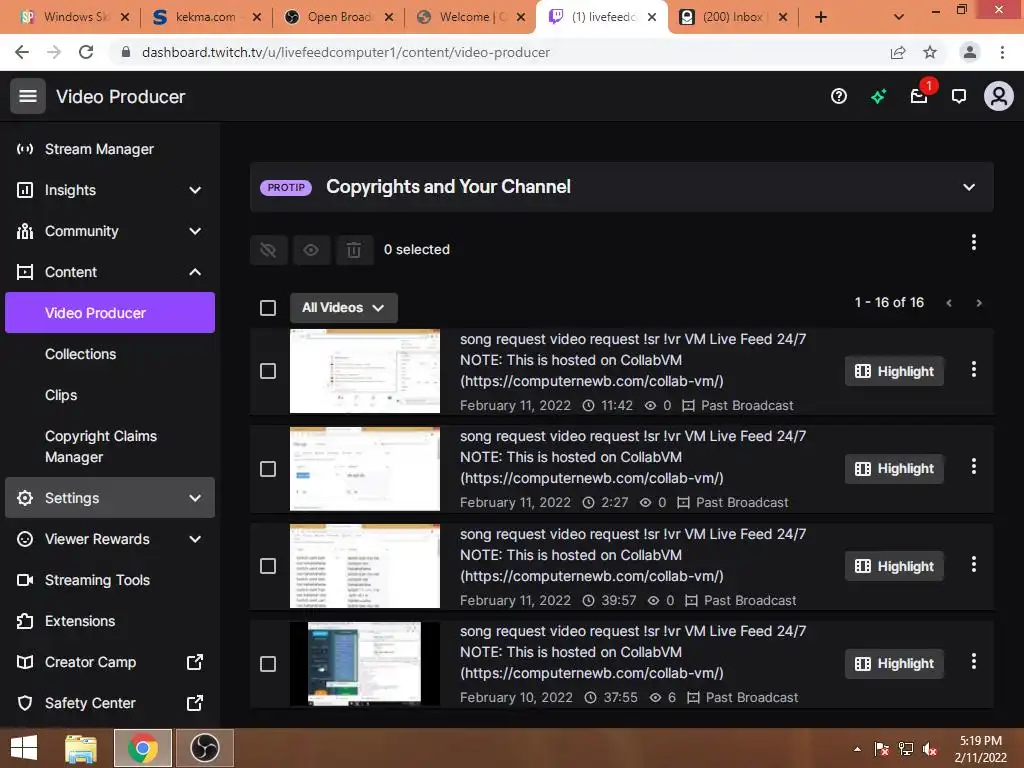Select the 2:27 video checkbox
1024x768 pixels.
[x=268, y=469]
